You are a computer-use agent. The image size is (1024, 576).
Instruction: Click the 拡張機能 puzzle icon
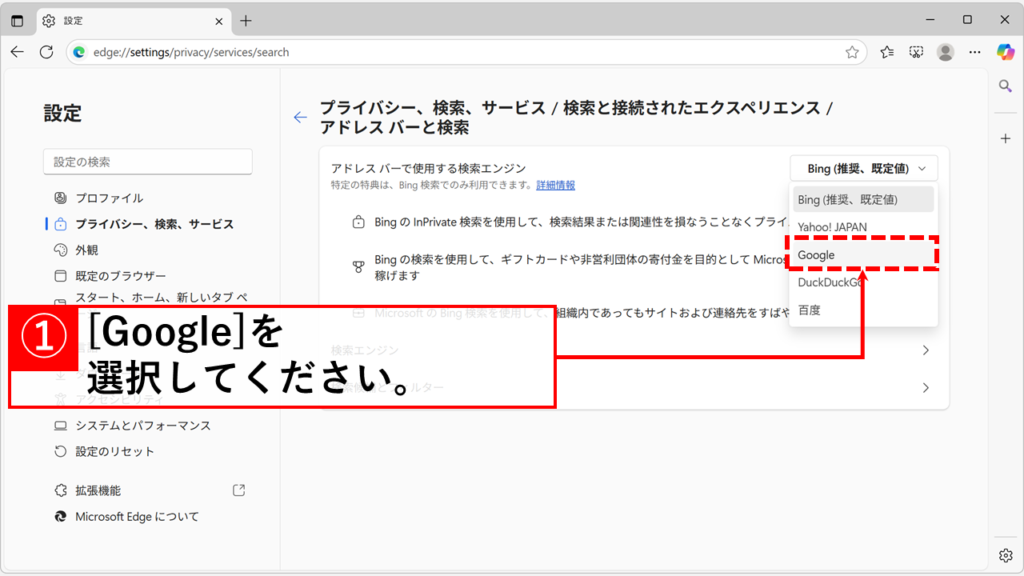[60, 490]
